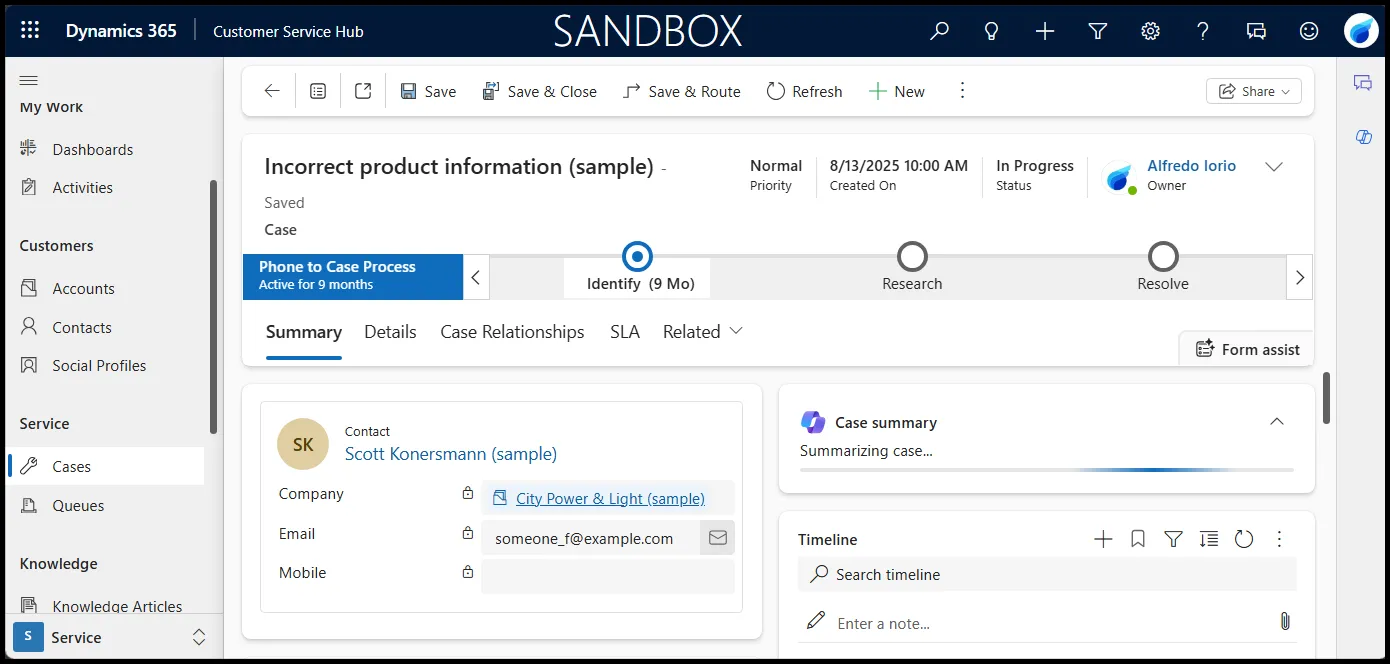1390x664 pixels.
Task: Click the plus quick create icon in top bar
Action: point(1045,31)
